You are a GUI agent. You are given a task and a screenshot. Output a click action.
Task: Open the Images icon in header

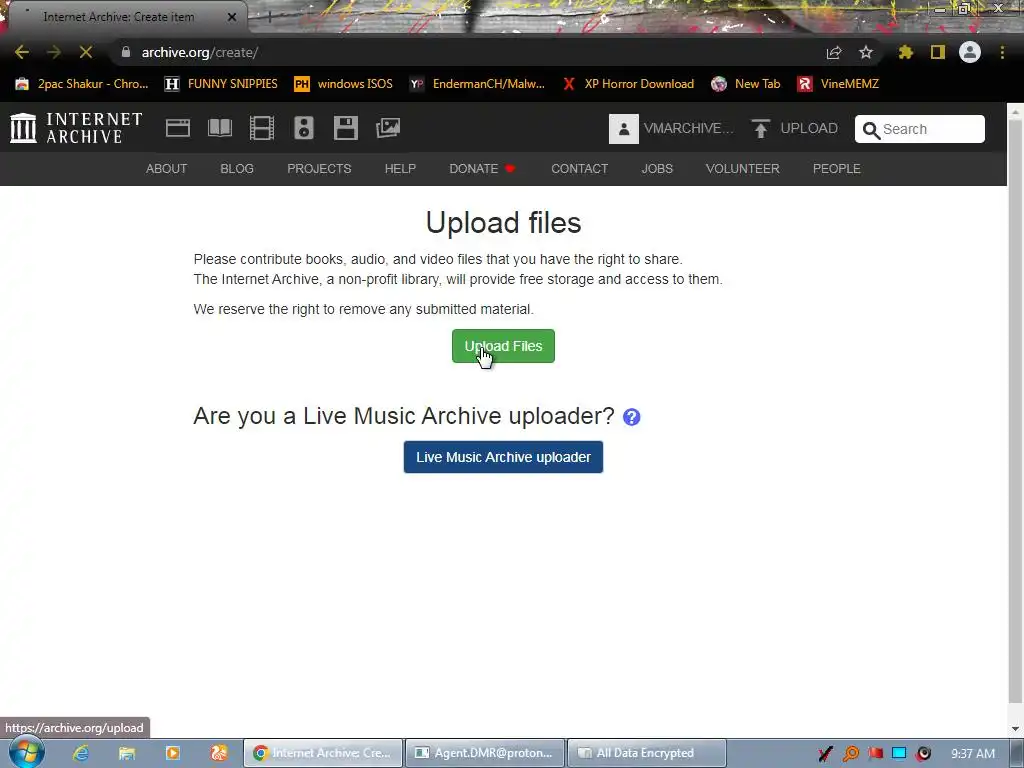(388, 128)
